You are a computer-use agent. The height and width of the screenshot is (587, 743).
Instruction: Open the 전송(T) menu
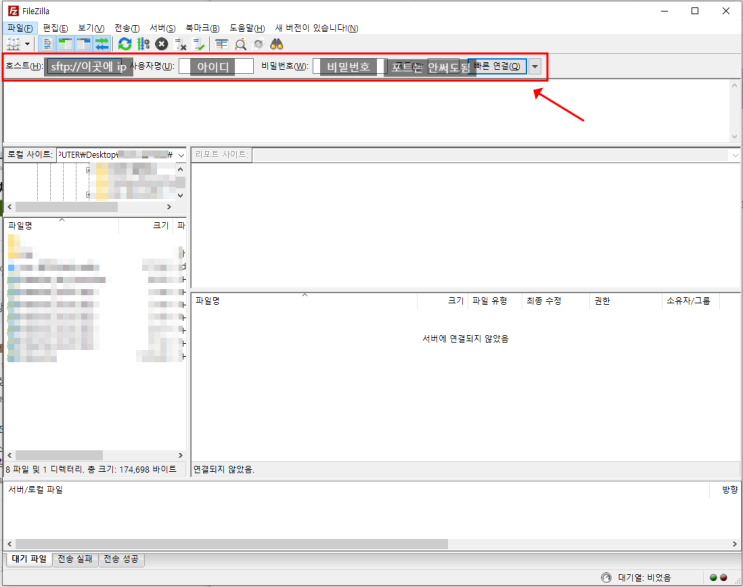(x=127, y=28)
